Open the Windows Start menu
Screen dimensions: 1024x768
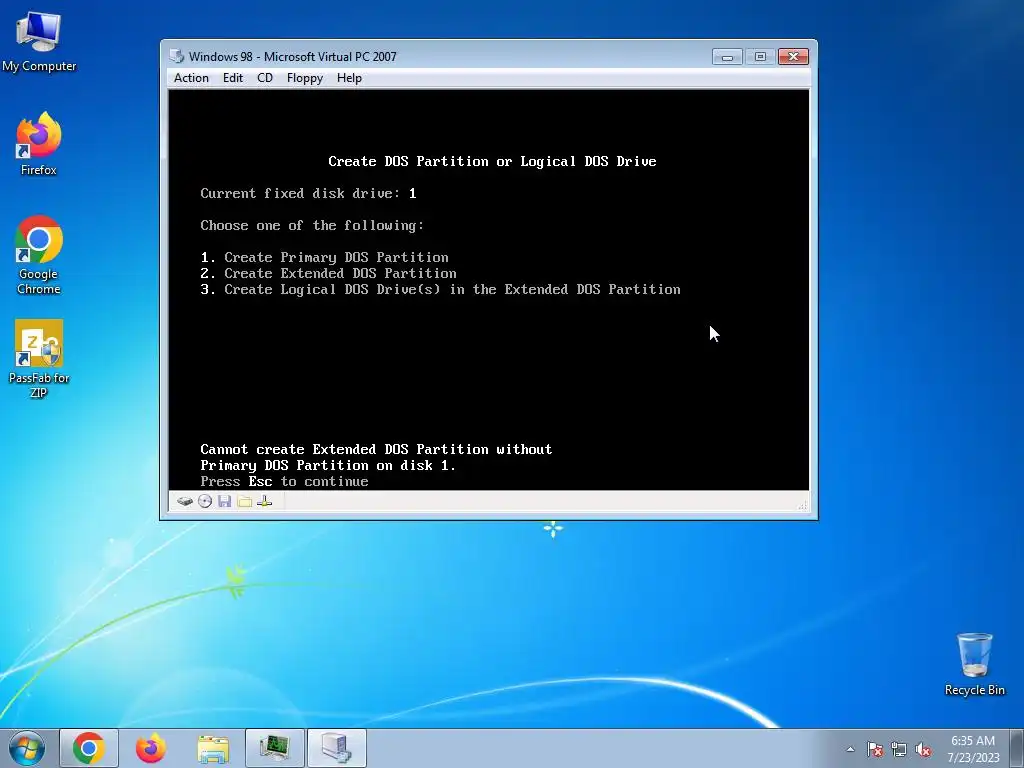[27, 748]
